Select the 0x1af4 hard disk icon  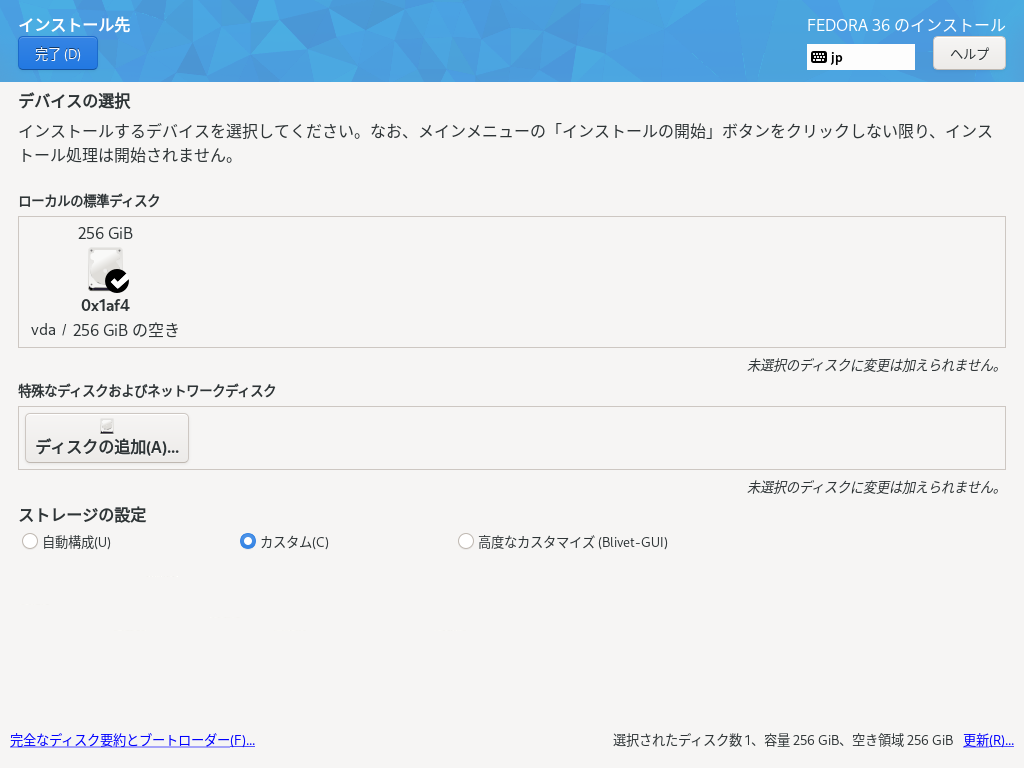point(108,270)
